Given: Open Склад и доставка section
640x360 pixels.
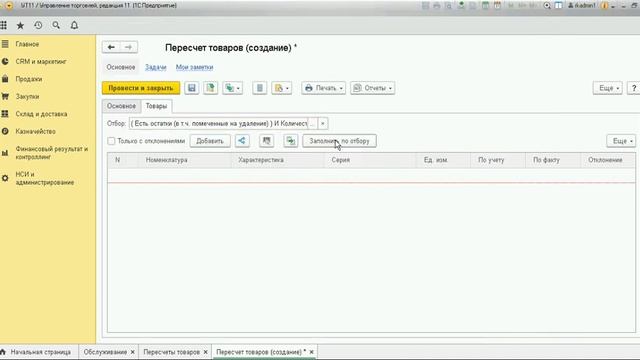Looking at the screenshot, I should [x=41, y=114].
